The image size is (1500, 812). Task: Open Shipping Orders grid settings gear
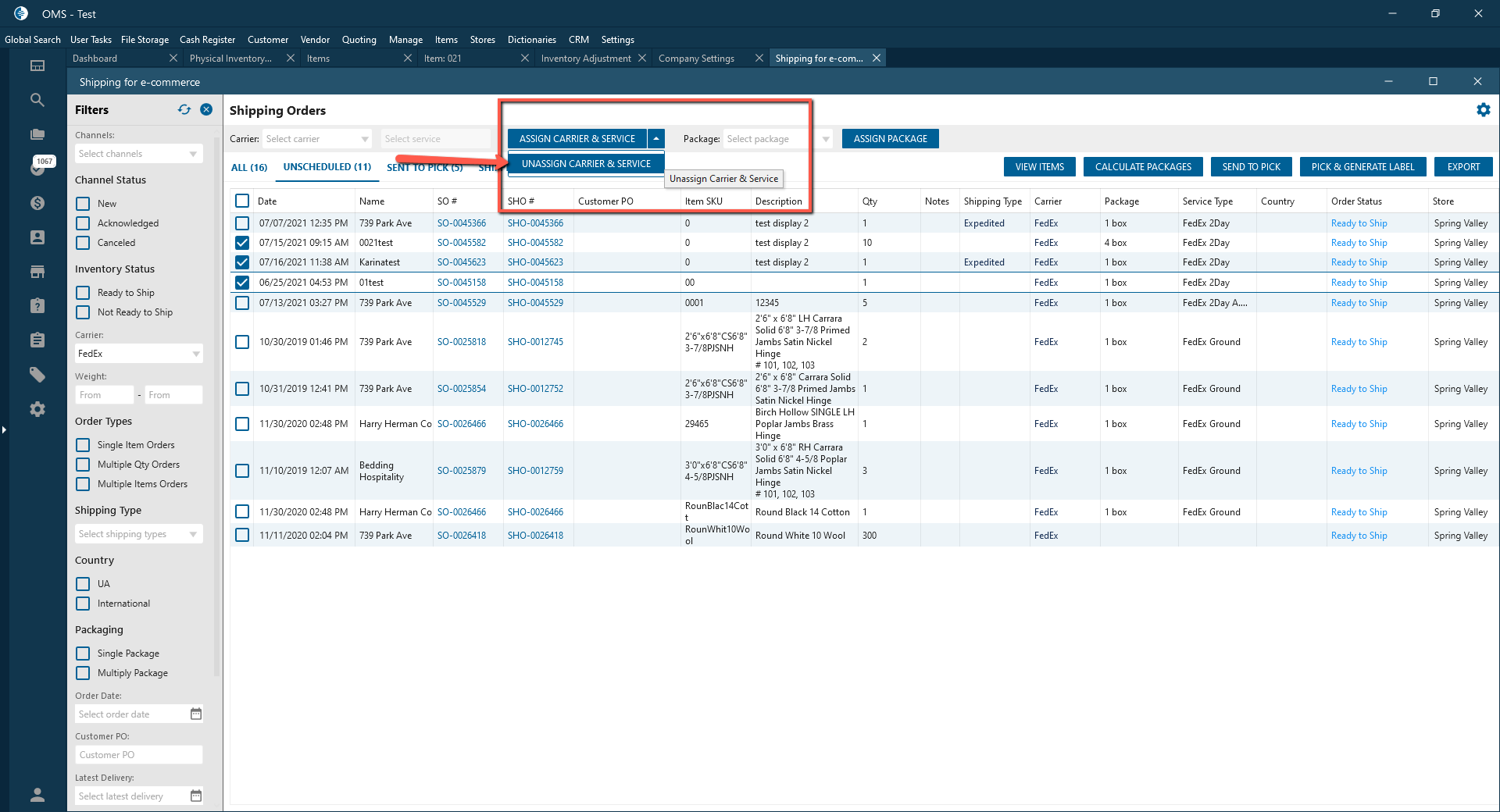click(x=1484, y=110)
